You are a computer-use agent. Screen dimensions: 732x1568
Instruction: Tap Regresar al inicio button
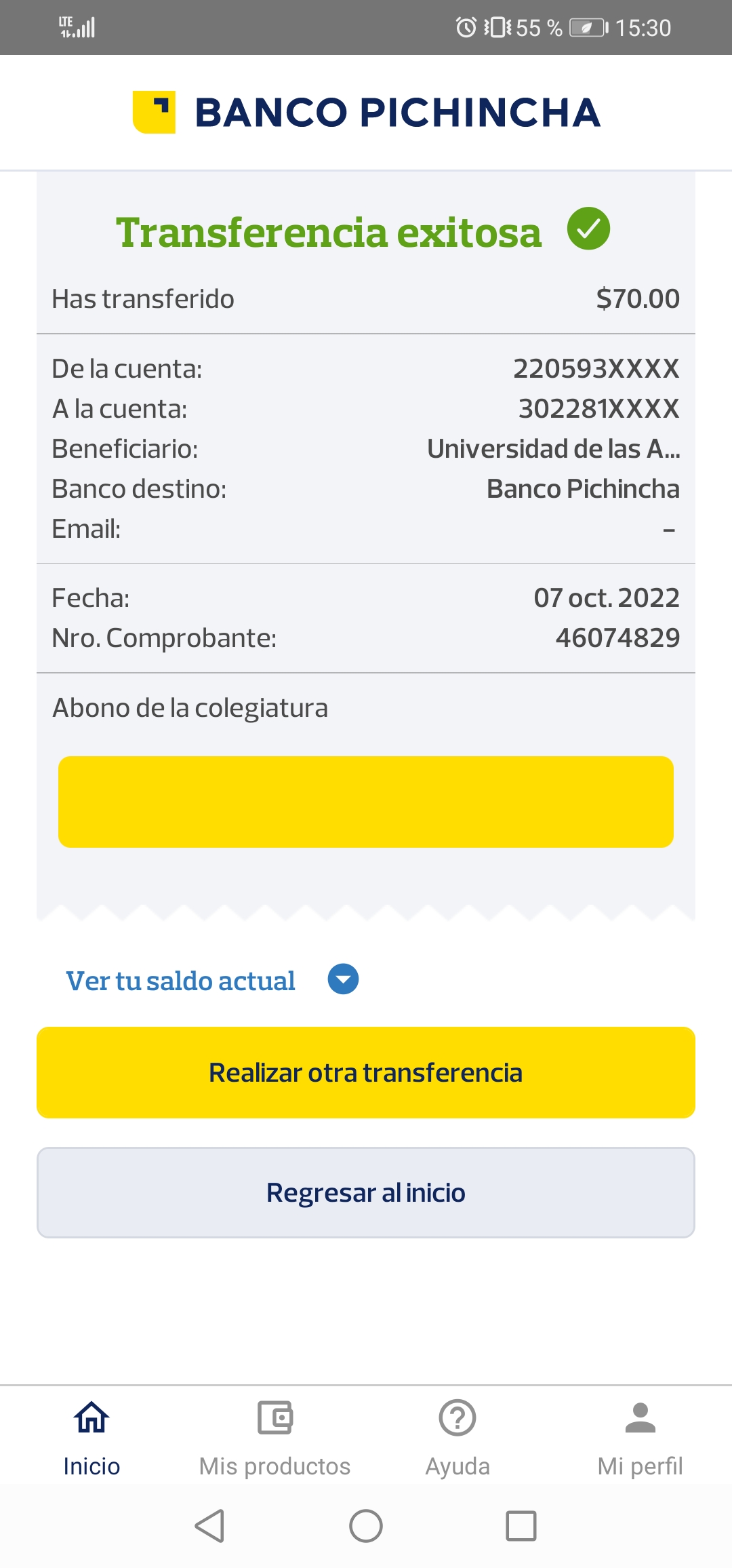coord(366,1192)
